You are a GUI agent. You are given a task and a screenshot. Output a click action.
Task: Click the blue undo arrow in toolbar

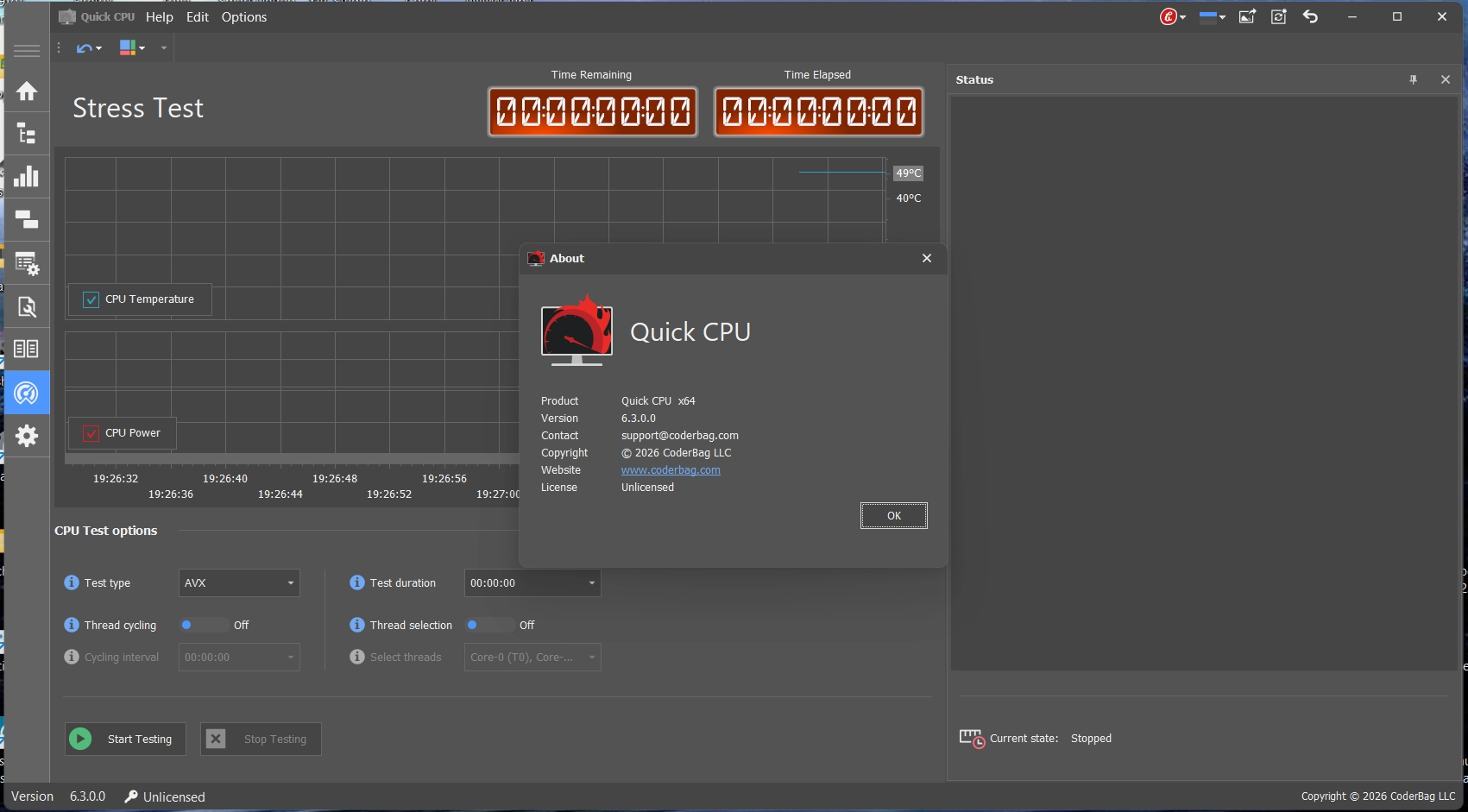coord(84,48)
